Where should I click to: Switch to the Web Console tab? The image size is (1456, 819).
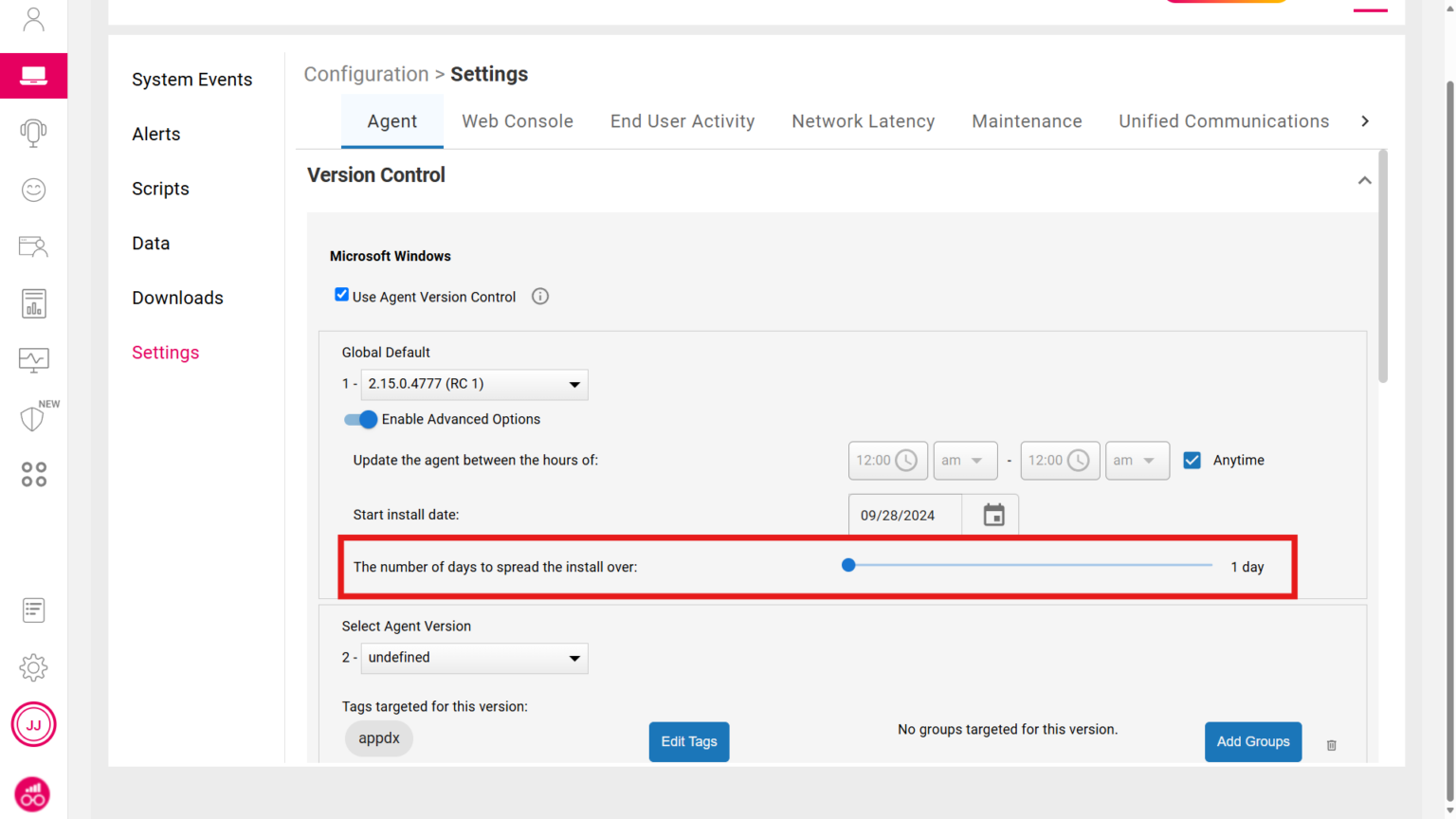(x=518, y=120)
